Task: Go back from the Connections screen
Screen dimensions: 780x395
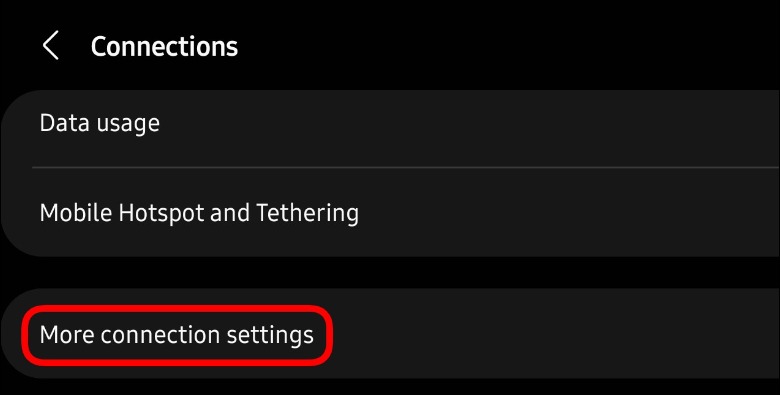Action: coord(50,45)
